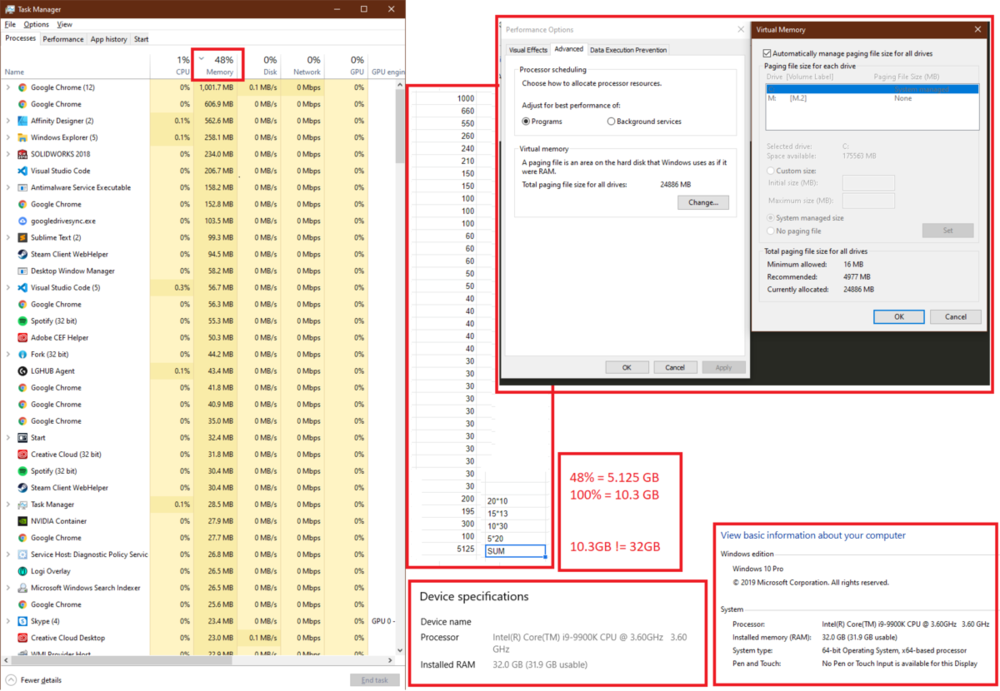The width and height of the screenshot is (1000, 691).
Task: Click the Creative Cloud Desktop icon
Action: point(22,637)
